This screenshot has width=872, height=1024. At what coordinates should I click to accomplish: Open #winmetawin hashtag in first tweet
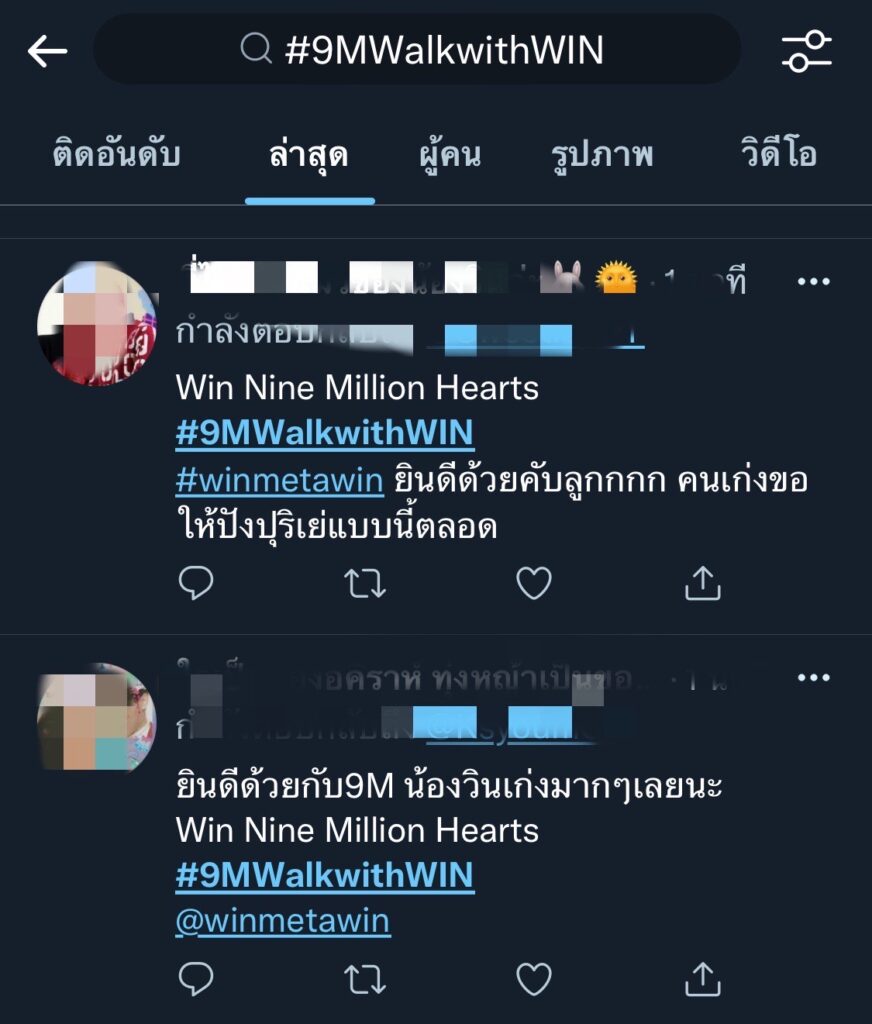click(280, 481)
